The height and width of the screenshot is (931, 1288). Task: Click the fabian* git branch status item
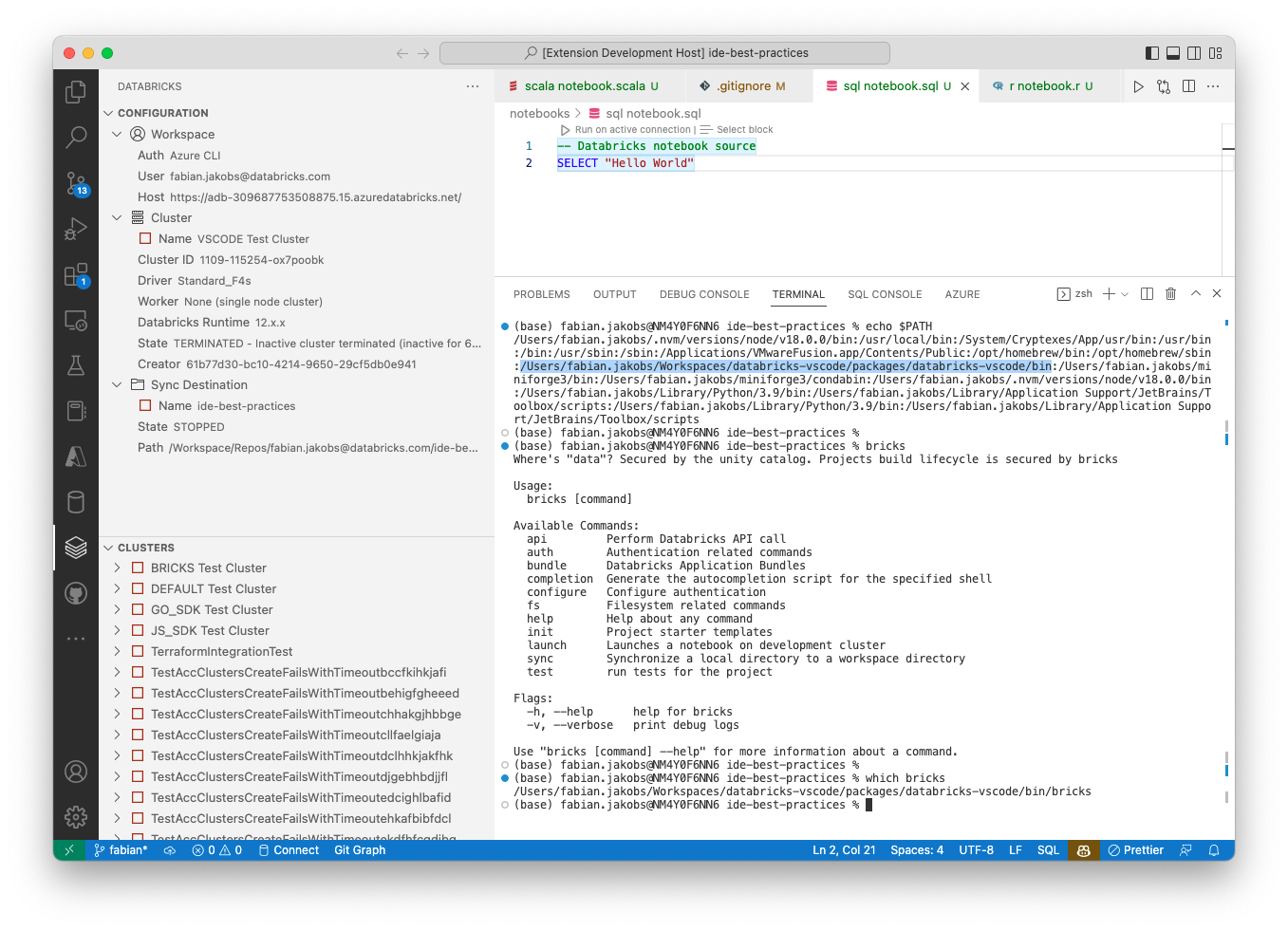[x=121, y=850]
